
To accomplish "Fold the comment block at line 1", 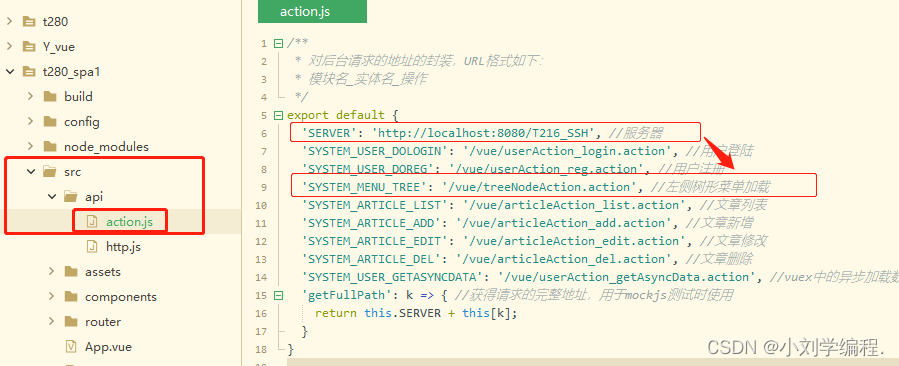I will [x=279, y=44].
